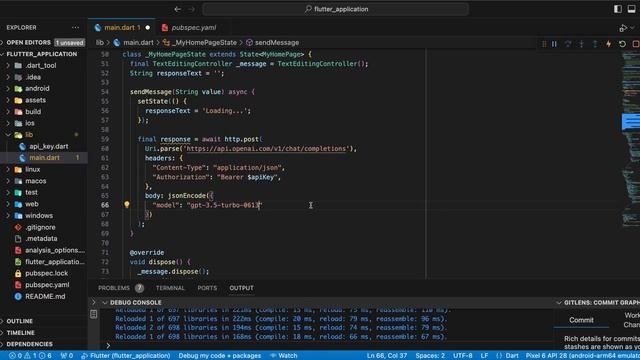Open the run button dropdown arrow
This screenshot has width=640, height=360.
pyautogui.click(x=632, y=28)
